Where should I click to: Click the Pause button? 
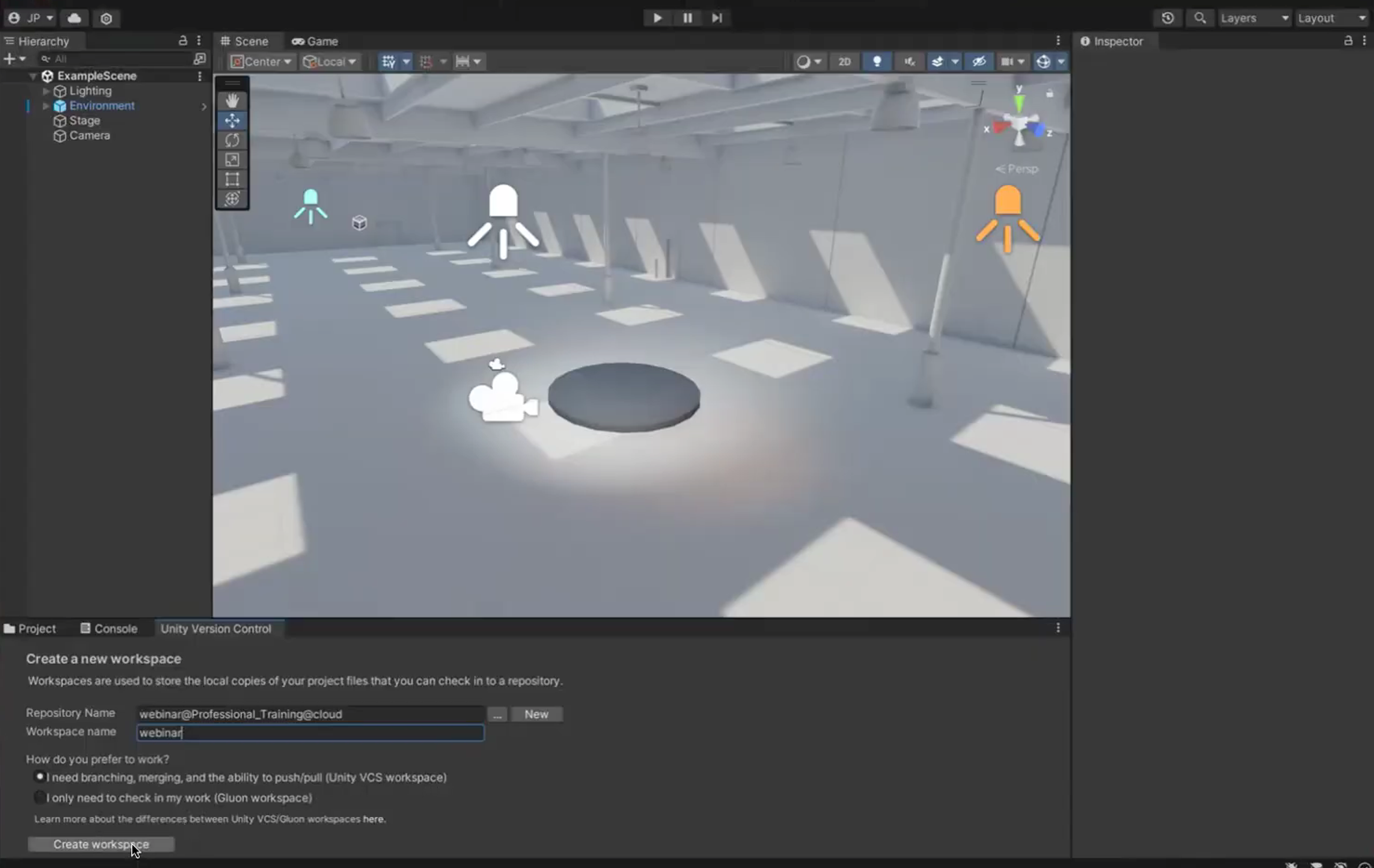pyautogui.click(x=687, y=18)
